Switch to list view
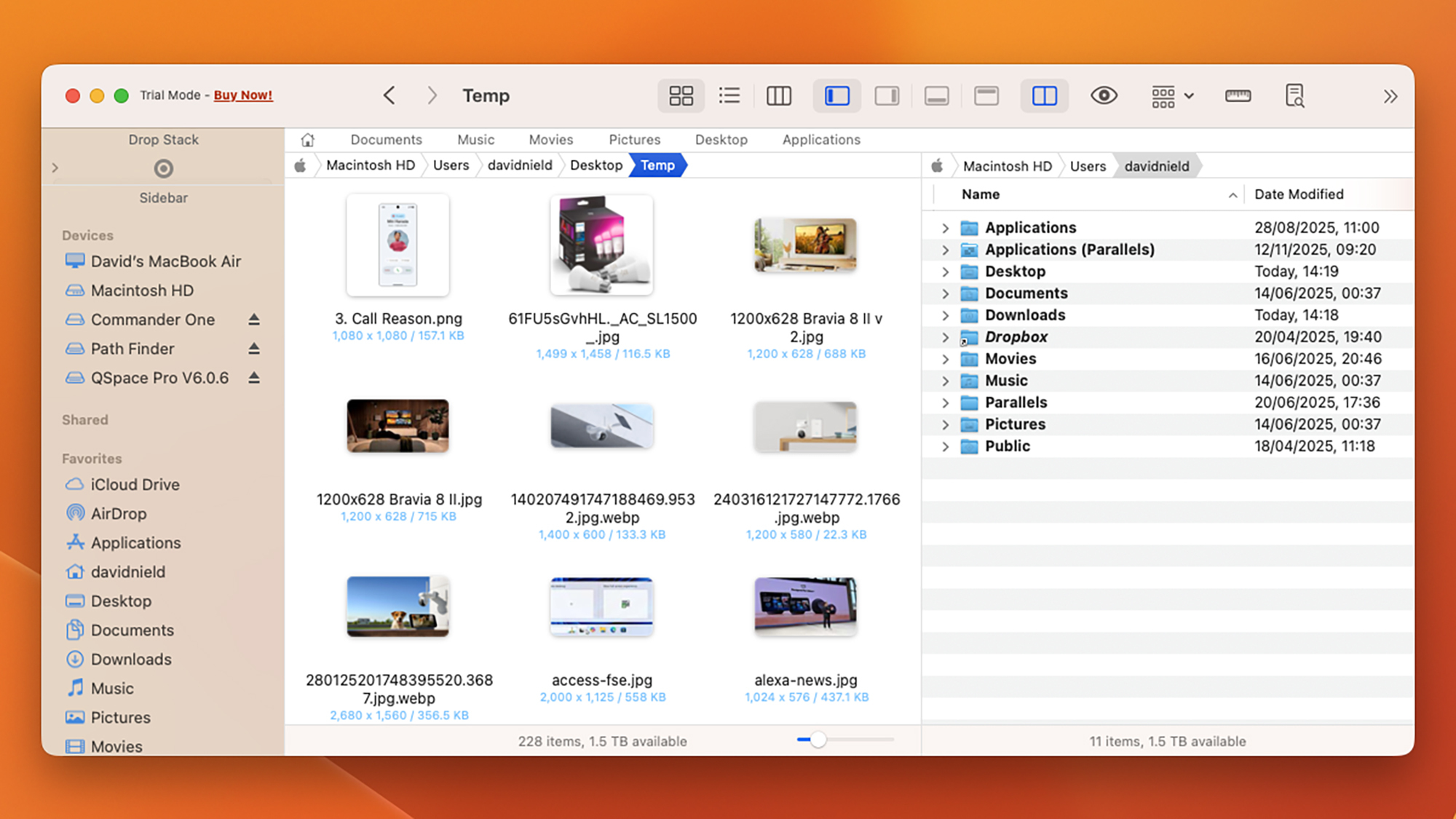 (x=729, y=95)
